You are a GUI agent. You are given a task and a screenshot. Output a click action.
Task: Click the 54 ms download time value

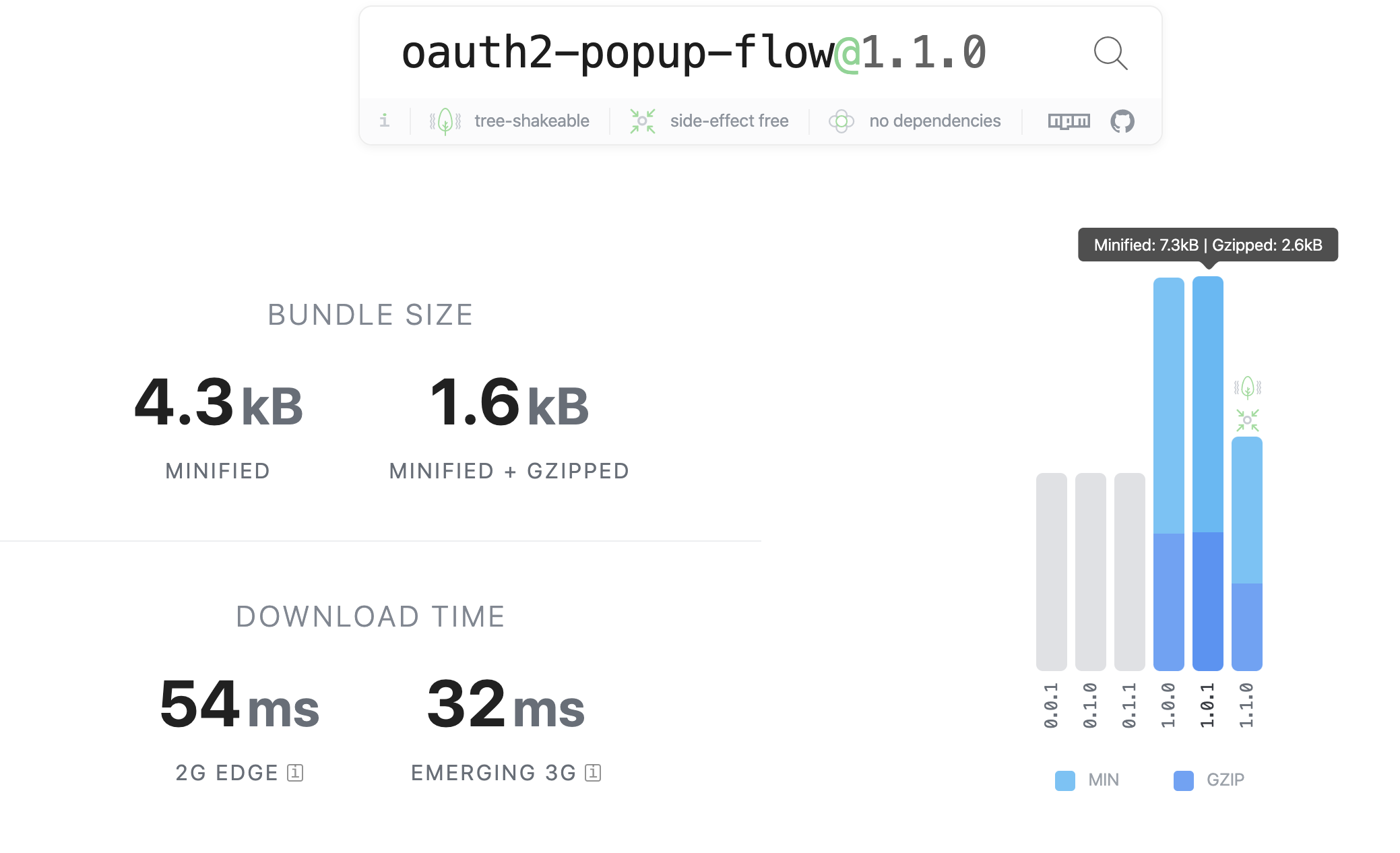click(239, 704)
